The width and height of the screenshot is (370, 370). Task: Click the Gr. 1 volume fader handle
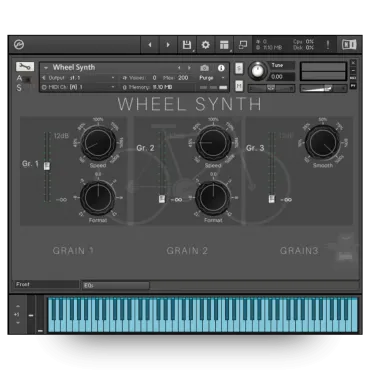click(47, 166)
